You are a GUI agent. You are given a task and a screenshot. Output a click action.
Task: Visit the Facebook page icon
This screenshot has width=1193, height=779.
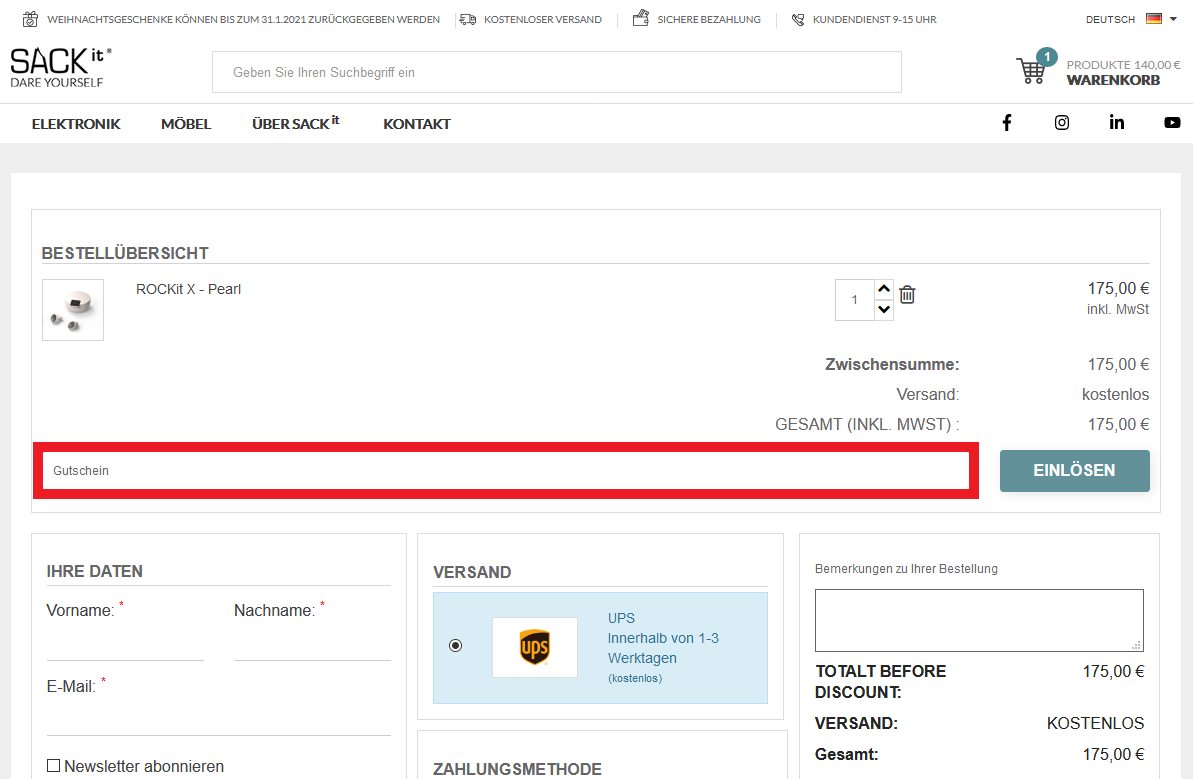(x=1007, y=122)
